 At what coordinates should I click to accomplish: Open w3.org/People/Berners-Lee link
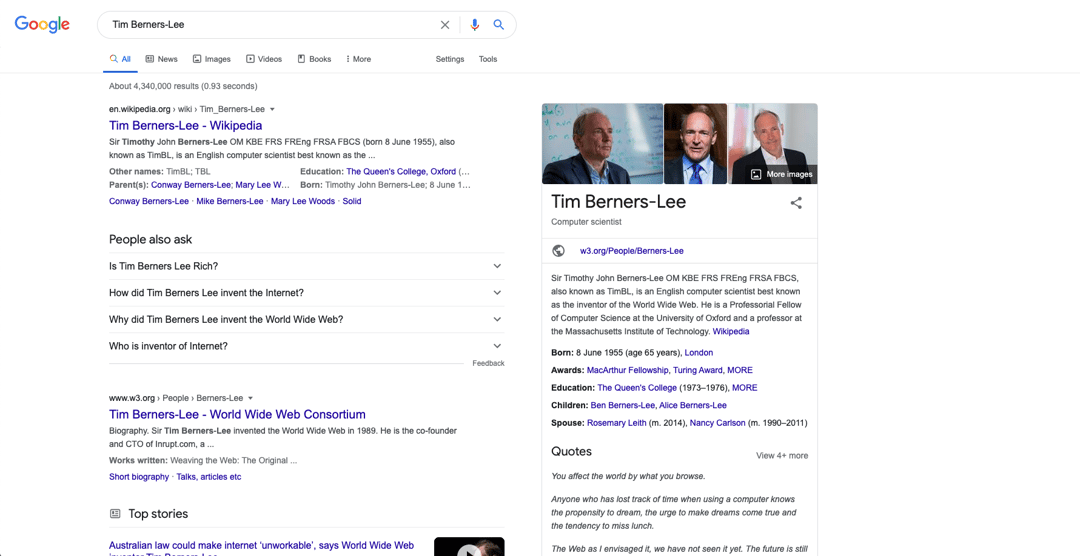coord(632,251)
